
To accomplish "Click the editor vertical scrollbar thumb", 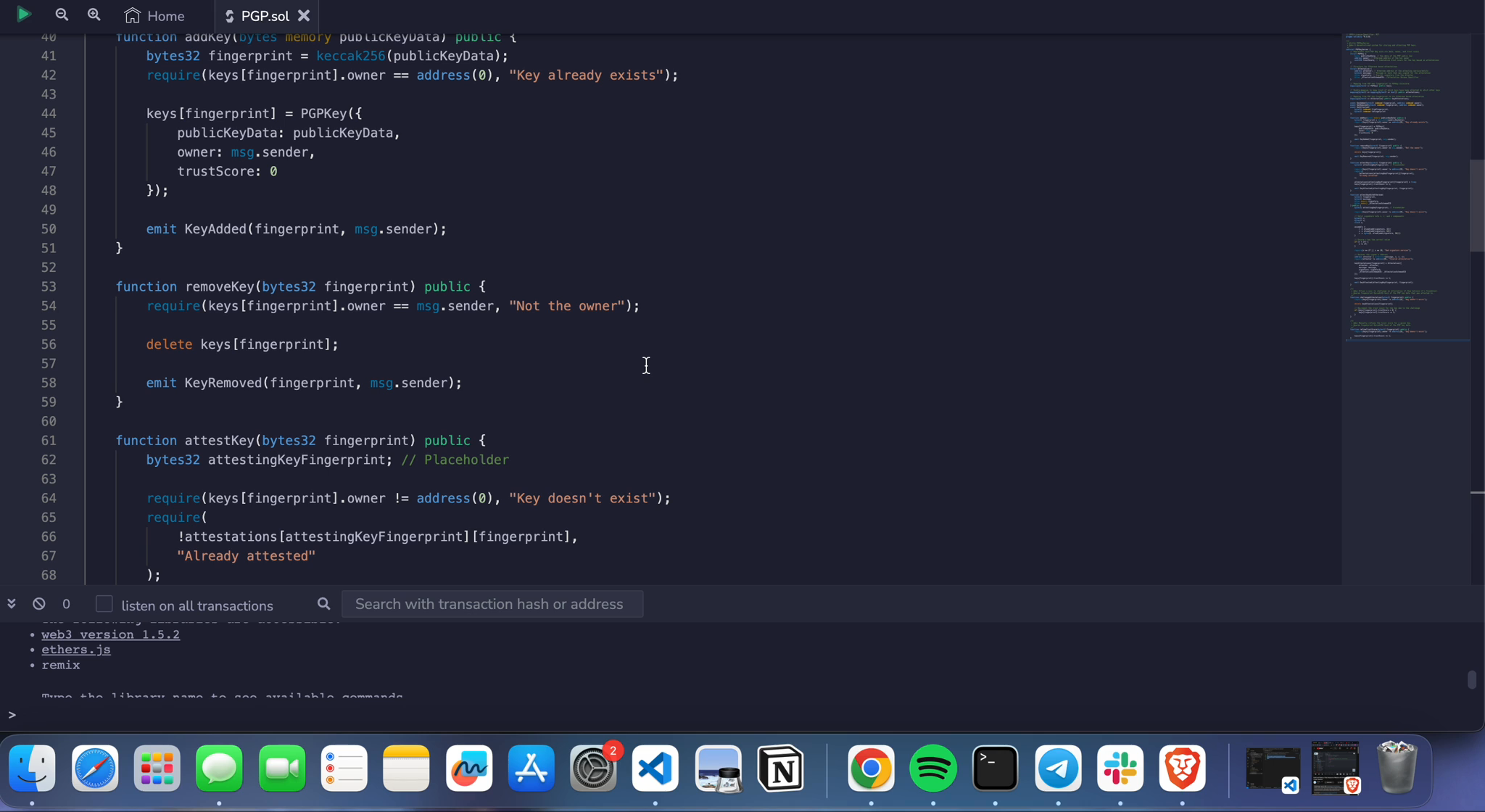I will click(1477, 205).
